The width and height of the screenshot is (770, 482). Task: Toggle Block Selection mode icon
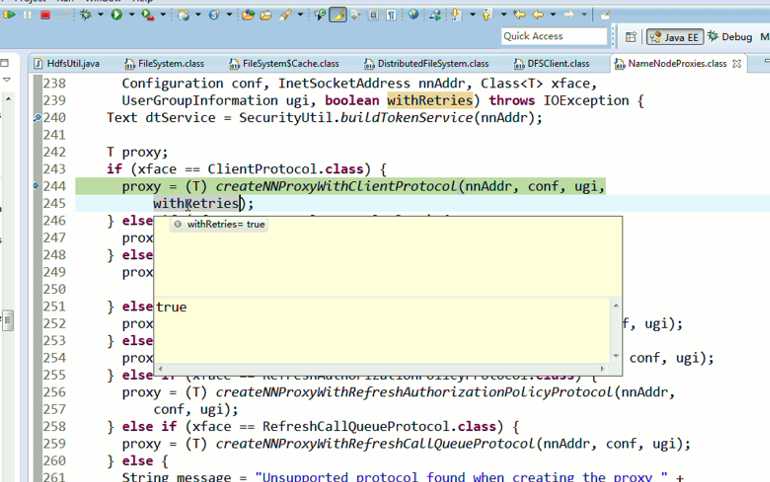373,15
